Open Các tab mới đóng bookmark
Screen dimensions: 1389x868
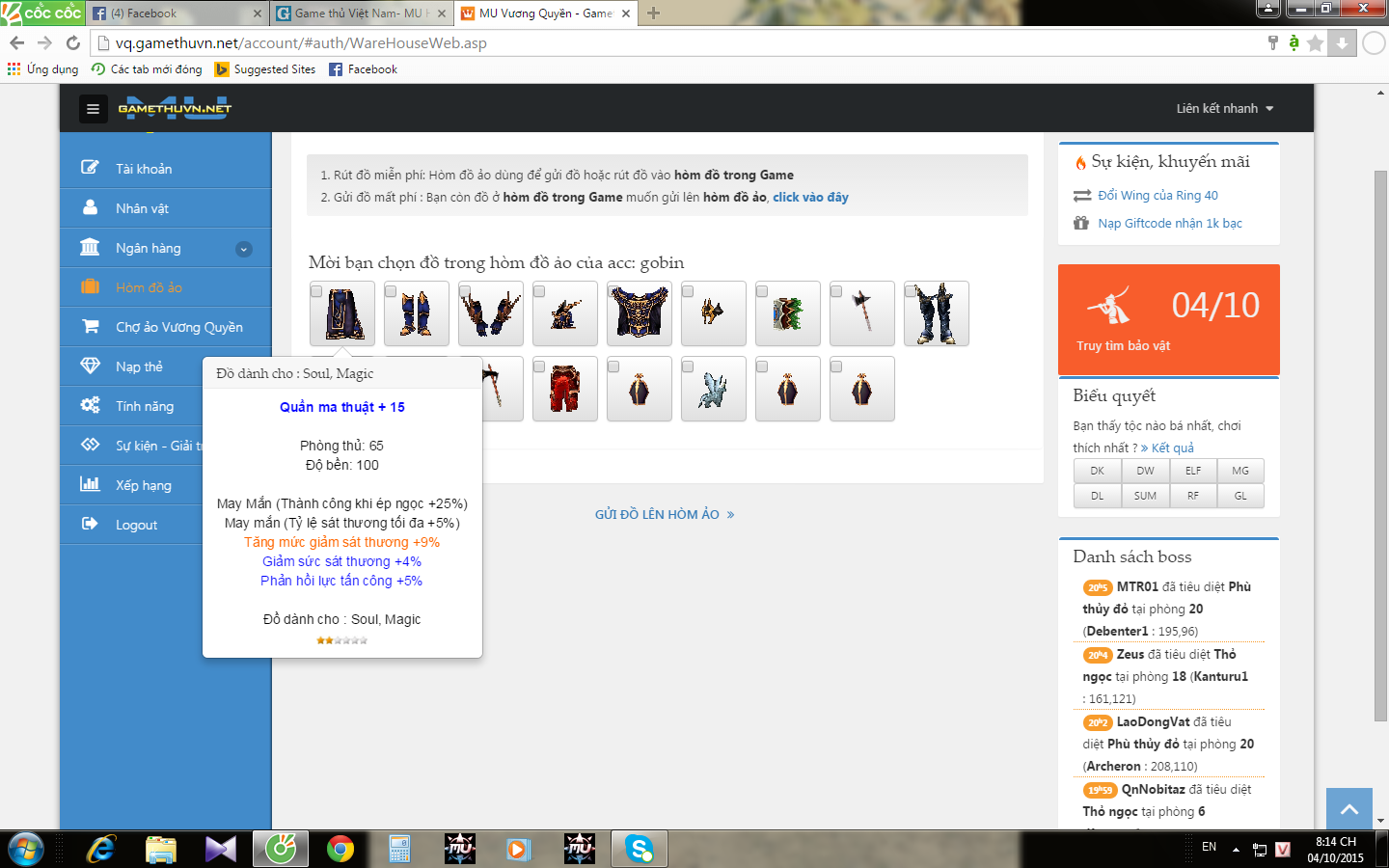click(147, 69)
